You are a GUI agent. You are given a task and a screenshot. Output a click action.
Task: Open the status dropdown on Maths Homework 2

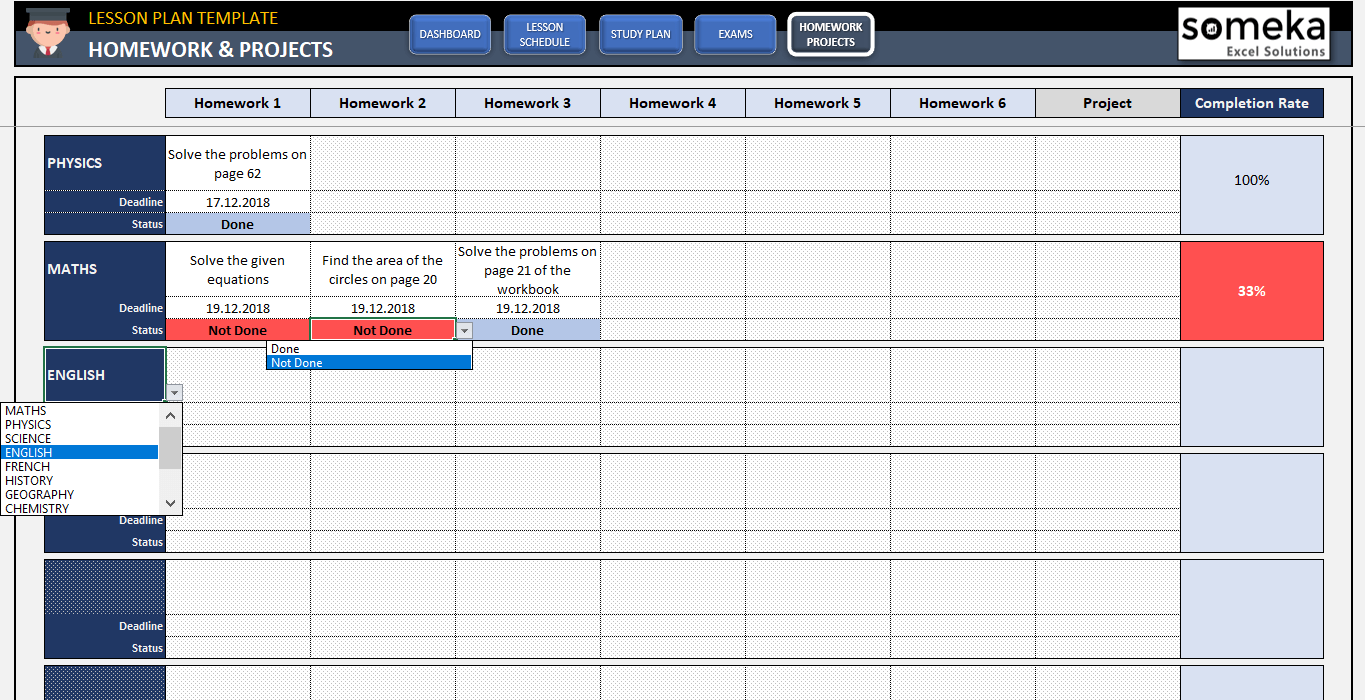pos(463,329)
